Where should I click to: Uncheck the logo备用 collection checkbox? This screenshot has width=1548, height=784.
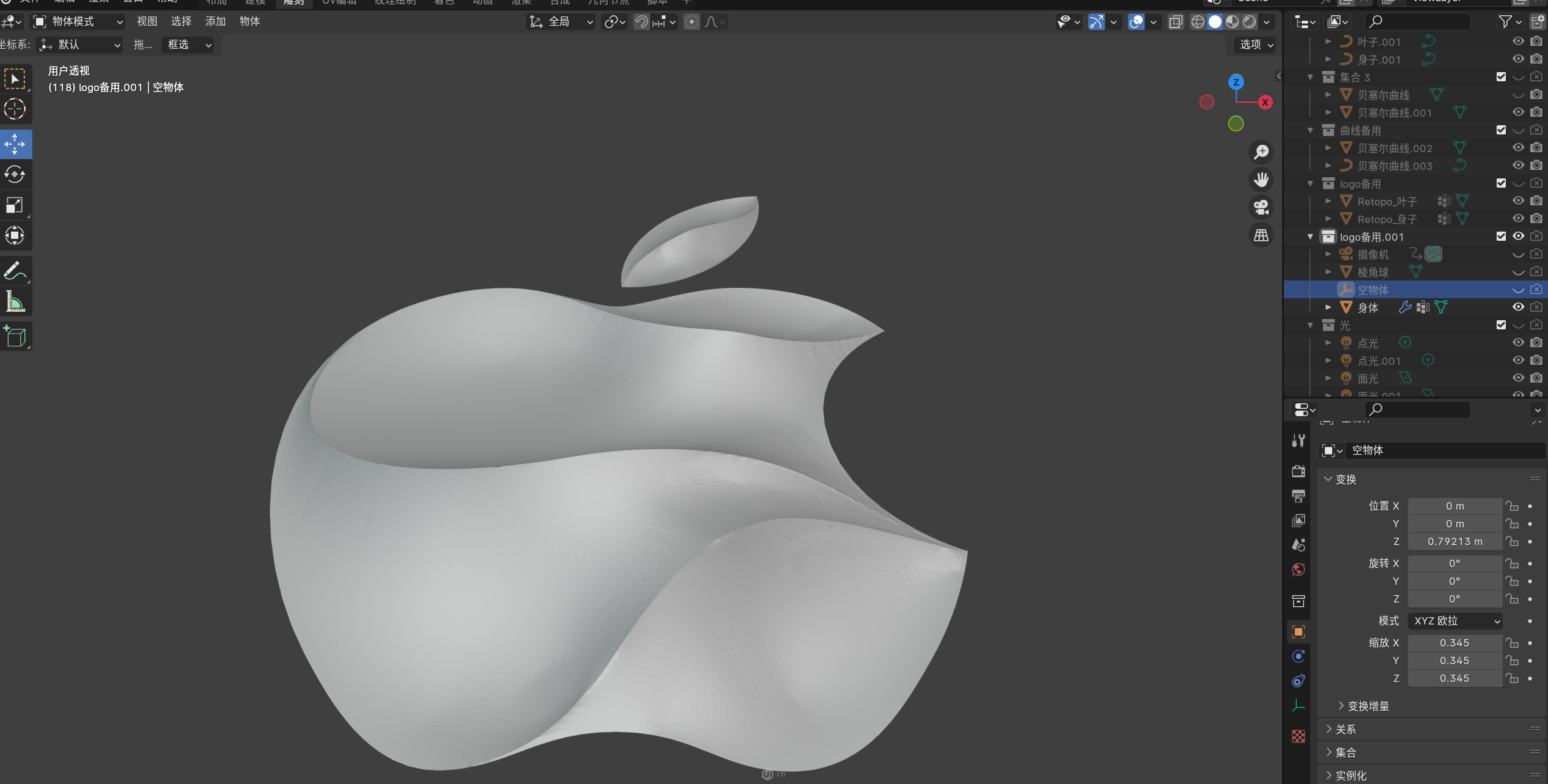pos(1501,183)
